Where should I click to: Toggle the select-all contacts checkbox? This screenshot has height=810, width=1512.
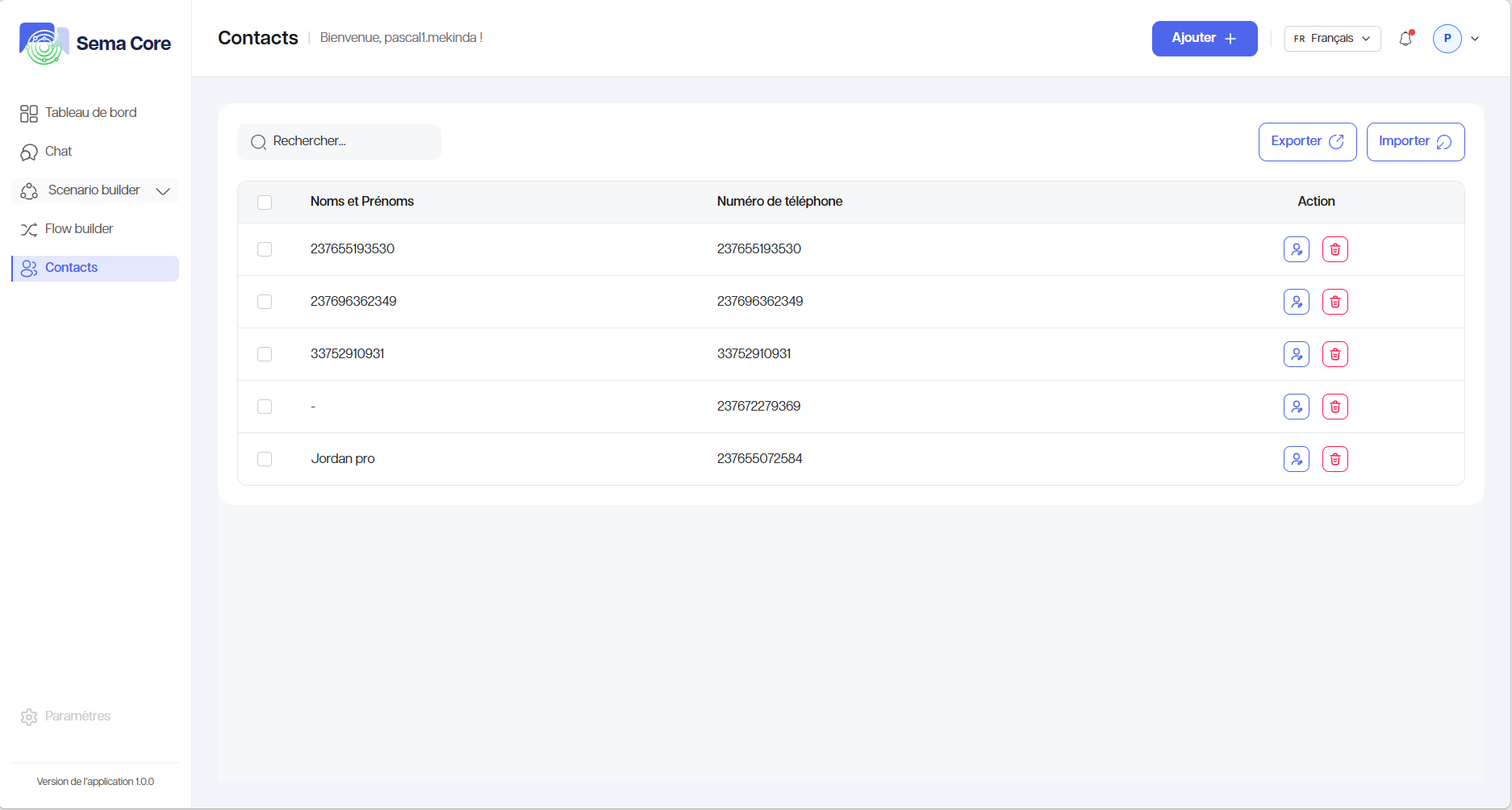tap(265, 202)
